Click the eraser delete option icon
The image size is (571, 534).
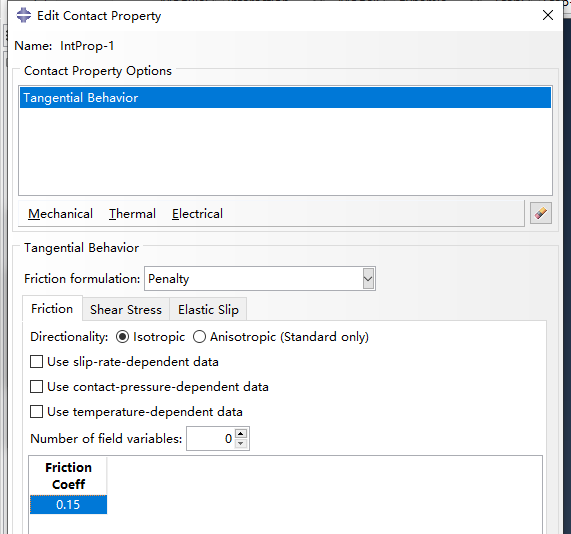point(541,213)
